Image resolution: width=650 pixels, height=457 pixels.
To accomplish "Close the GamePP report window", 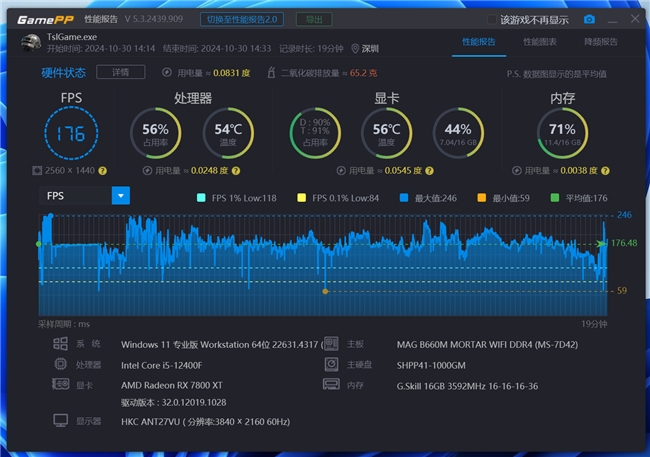I will click(635, 19).
